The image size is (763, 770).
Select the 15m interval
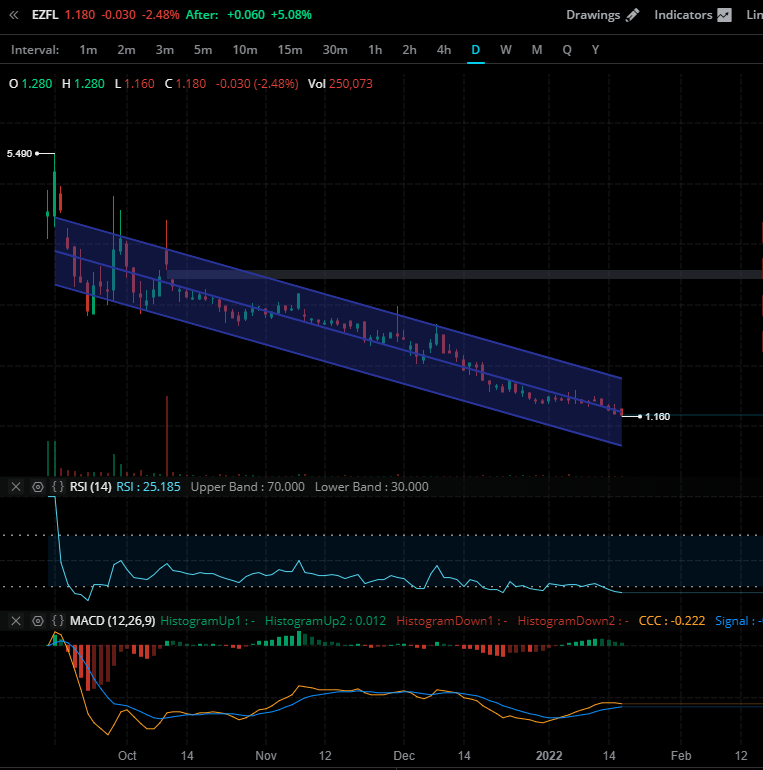290,50
